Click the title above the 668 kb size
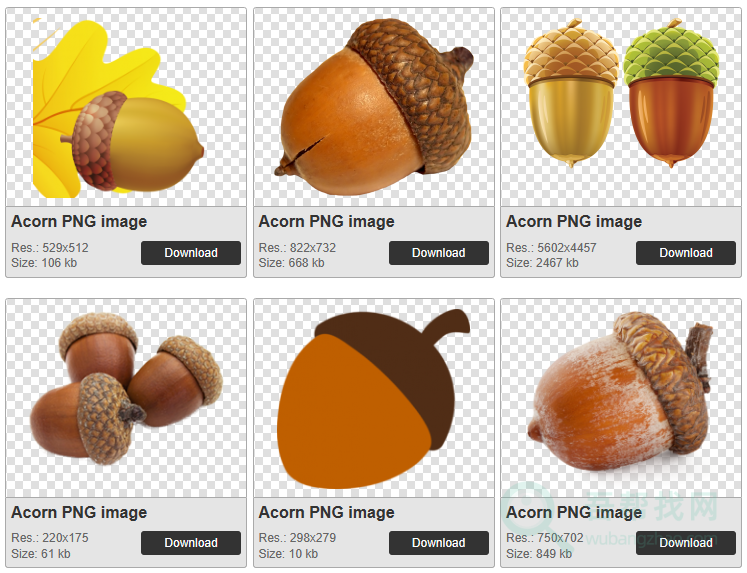This screenshot has height=573, width=747. point(326,222)
